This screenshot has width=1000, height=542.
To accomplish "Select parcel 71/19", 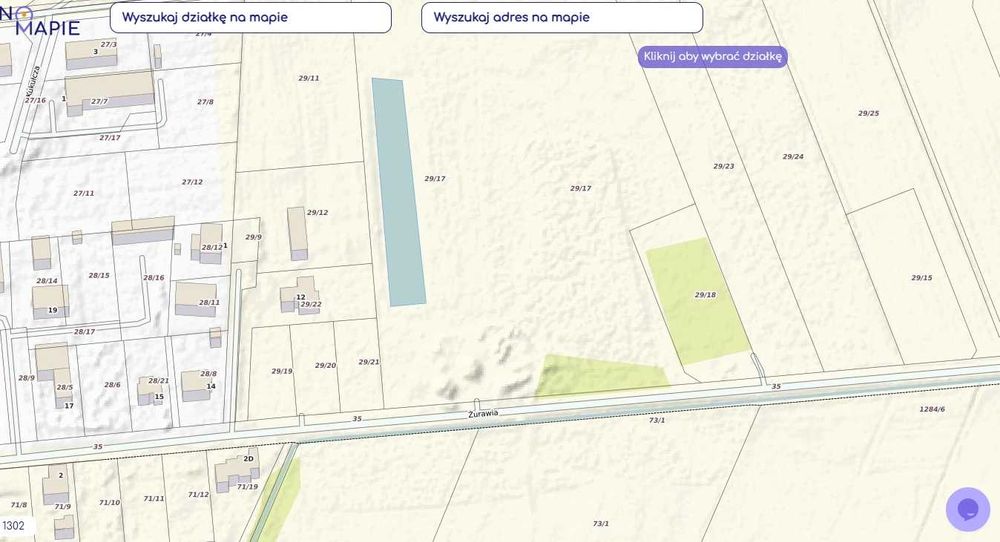I will point(247,487).
